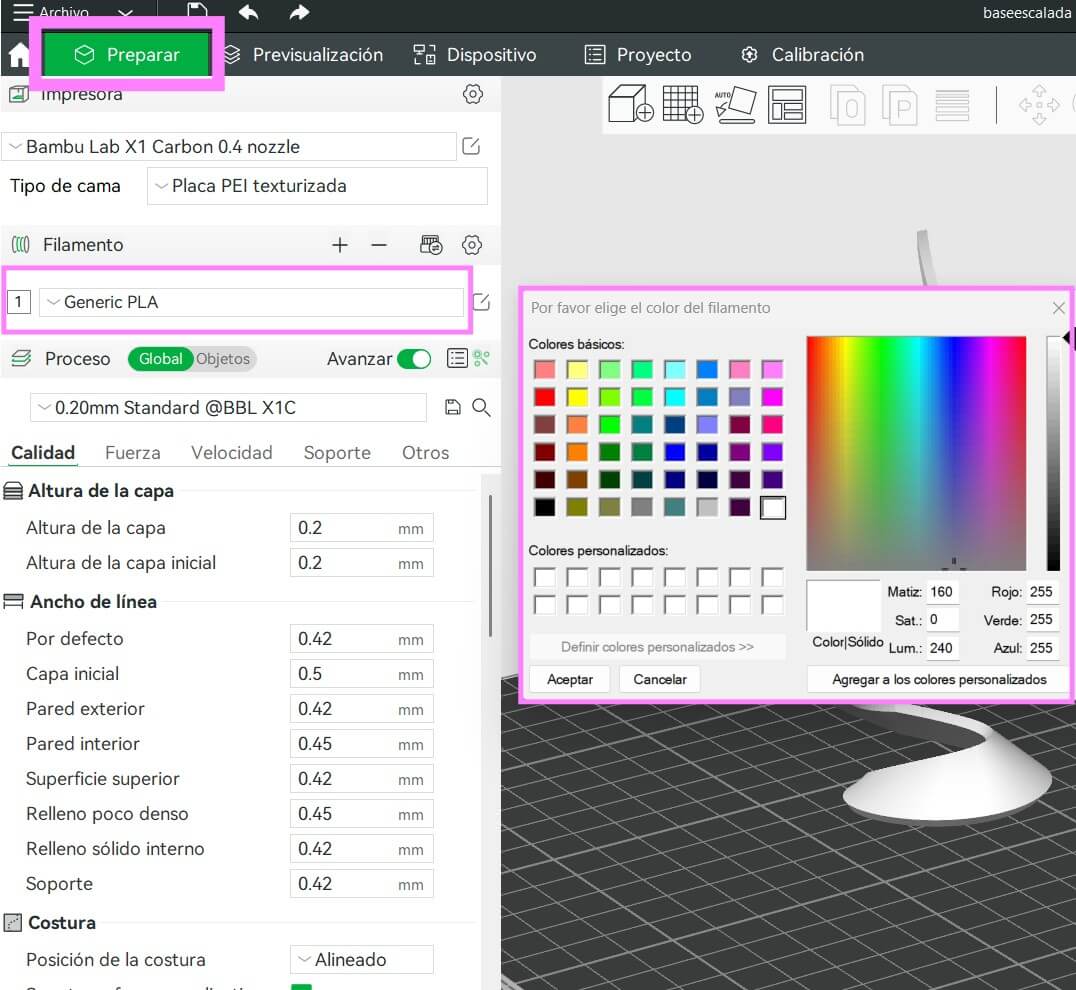
Task: Click the AMS filament sync icon
Action: click(431, 245)
